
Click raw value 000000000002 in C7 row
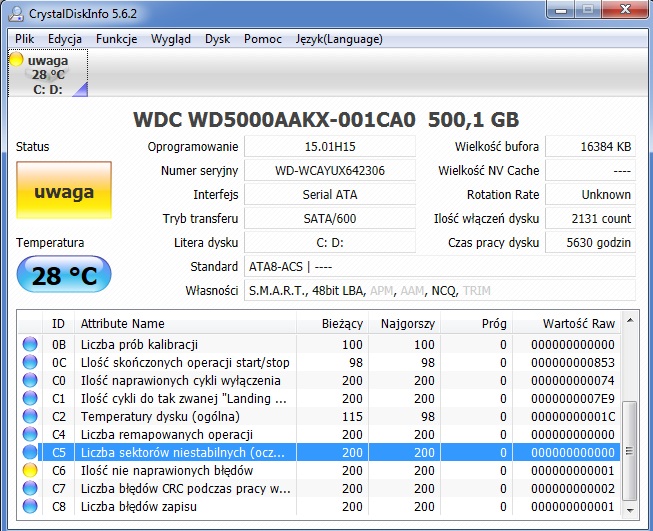click(573, 489)
